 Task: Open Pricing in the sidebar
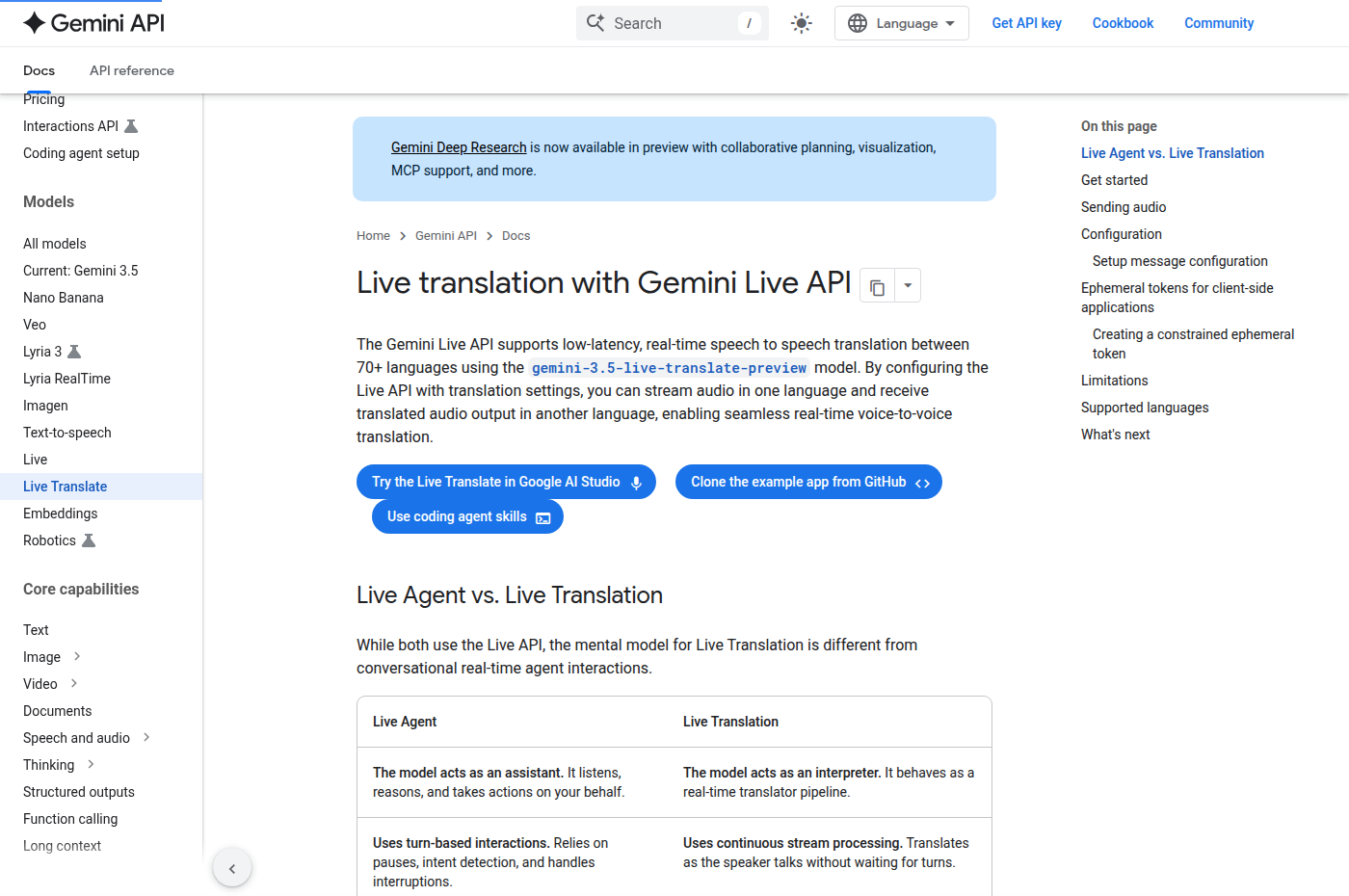[x=44, y=99]
